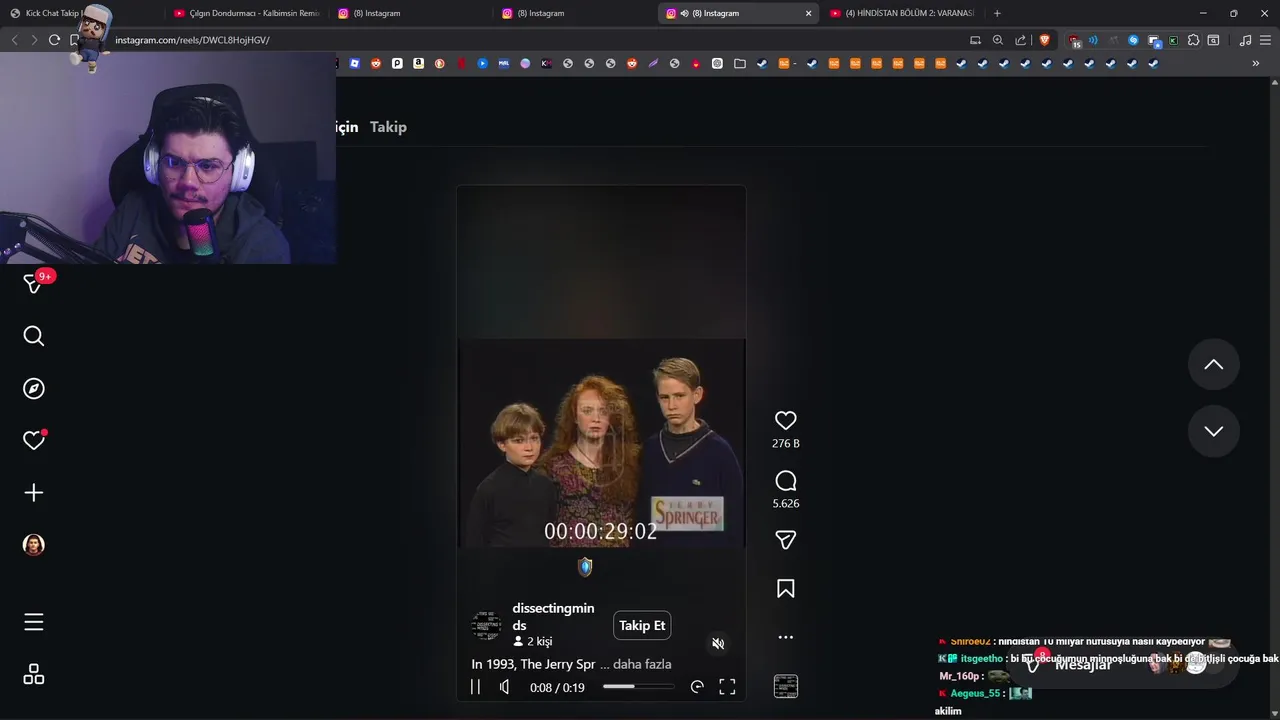Like the reel with the heart icon

coord(786,421)
